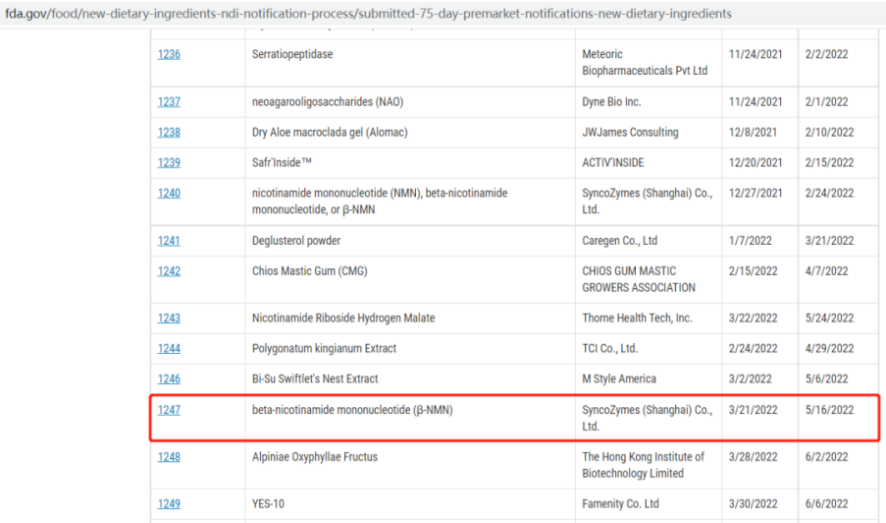Select the date 3/2/2022
This screenshot has width=886, height=523.
[x=750, y=379]
